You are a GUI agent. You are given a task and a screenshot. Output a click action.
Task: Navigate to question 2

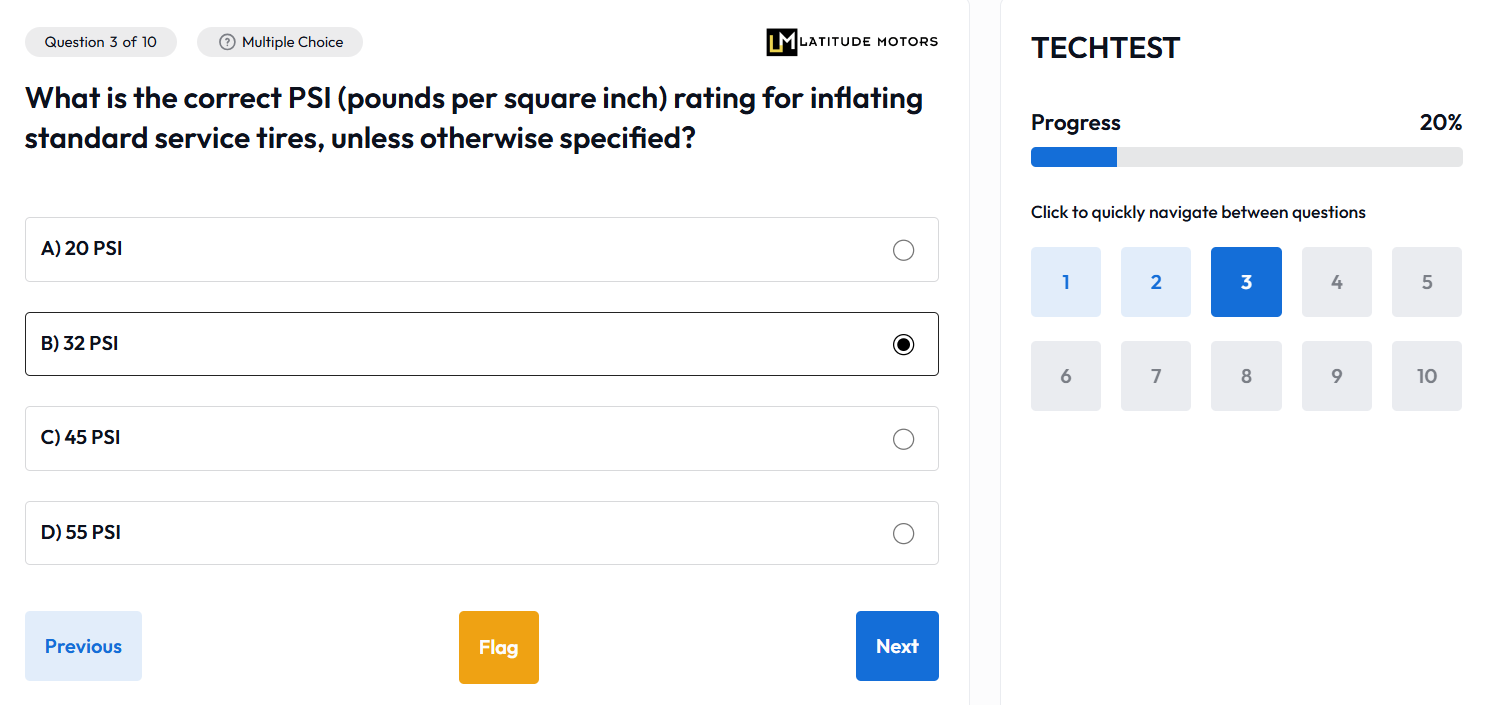(x=1155, y=282)
